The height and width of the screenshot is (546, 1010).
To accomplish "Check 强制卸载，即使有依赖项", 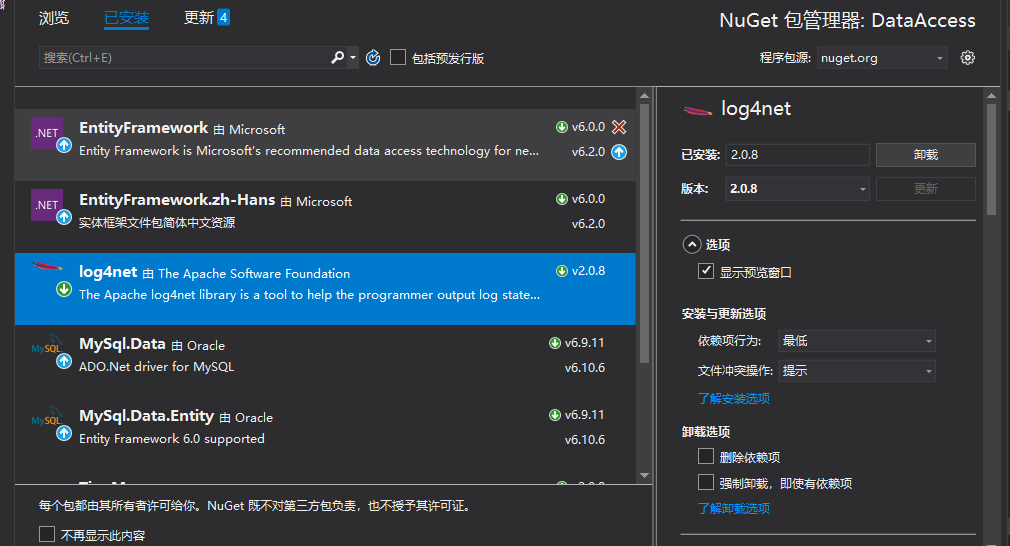I will tap(706, 482).
